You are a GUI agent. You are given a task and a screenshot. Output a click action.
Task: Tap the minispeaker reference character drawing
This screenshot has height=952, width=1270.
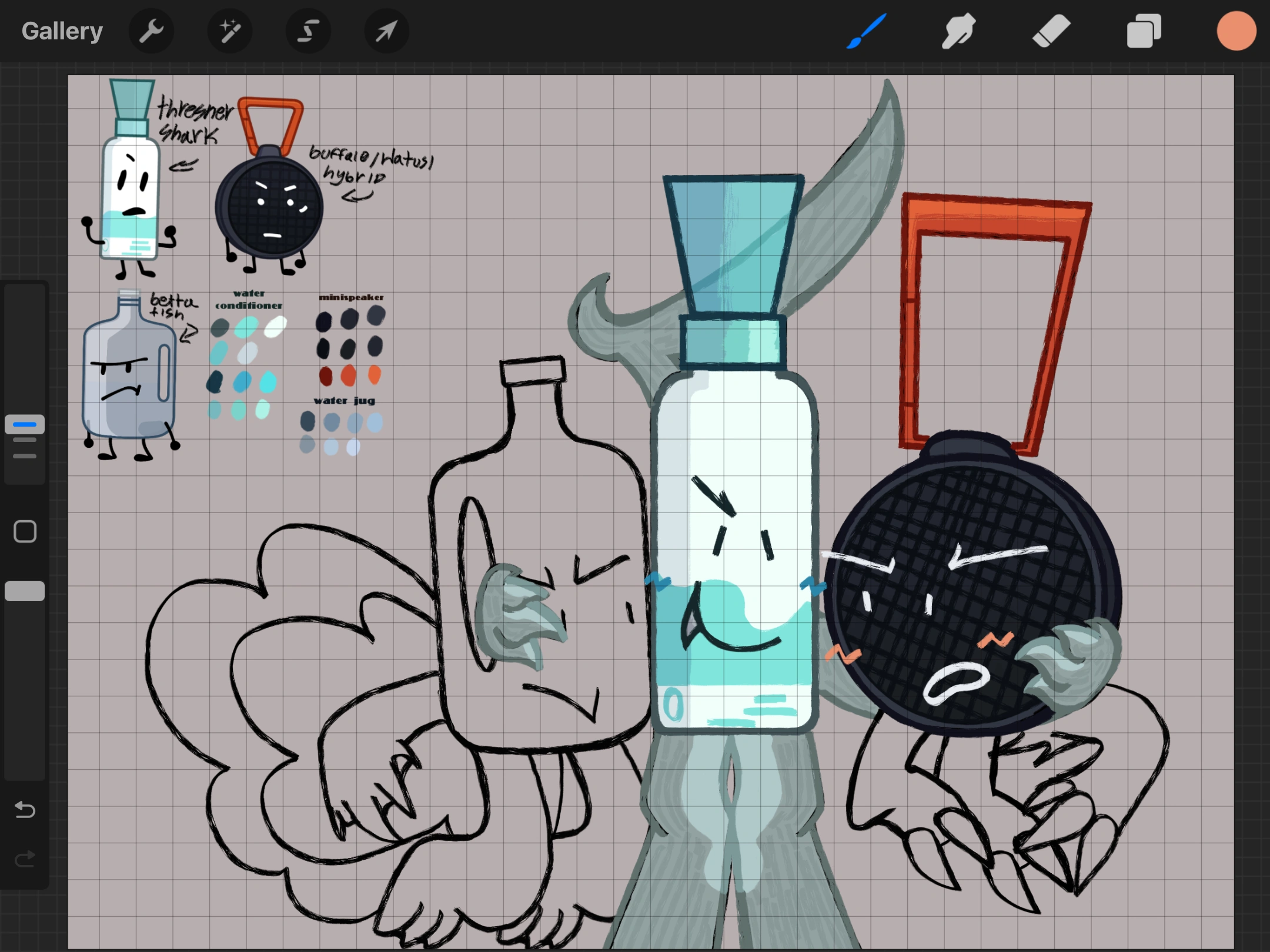coord(269,206)
